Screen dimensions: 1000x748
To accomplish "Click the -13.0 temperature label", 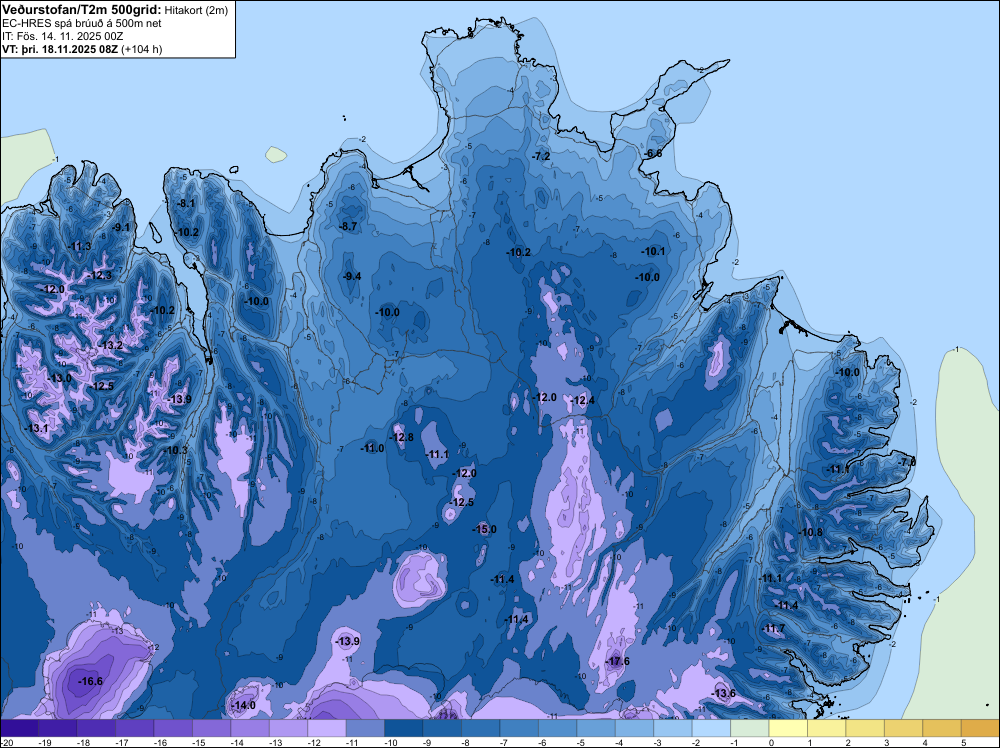I will tap(59, 378).
